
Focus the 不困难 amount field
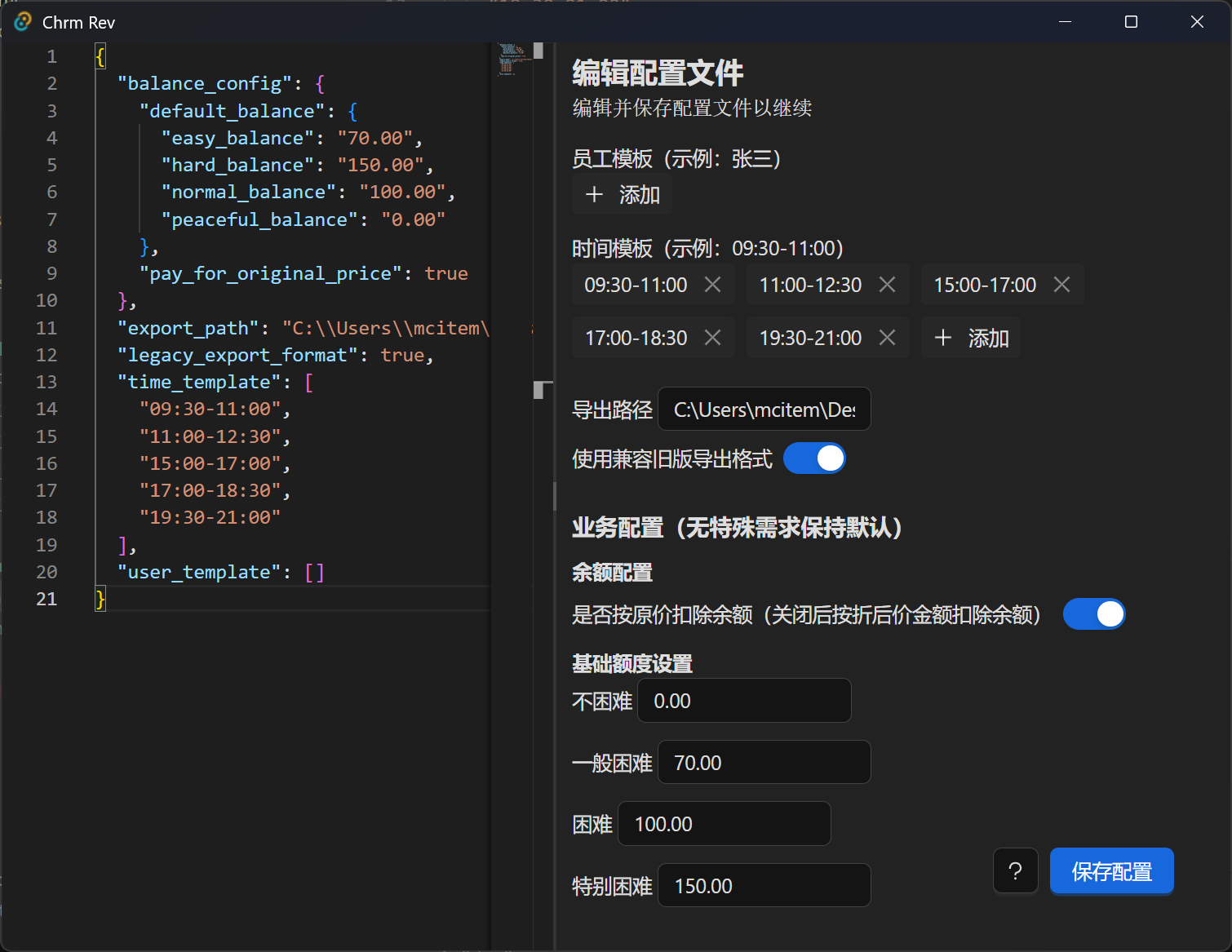tap(744, 701)
